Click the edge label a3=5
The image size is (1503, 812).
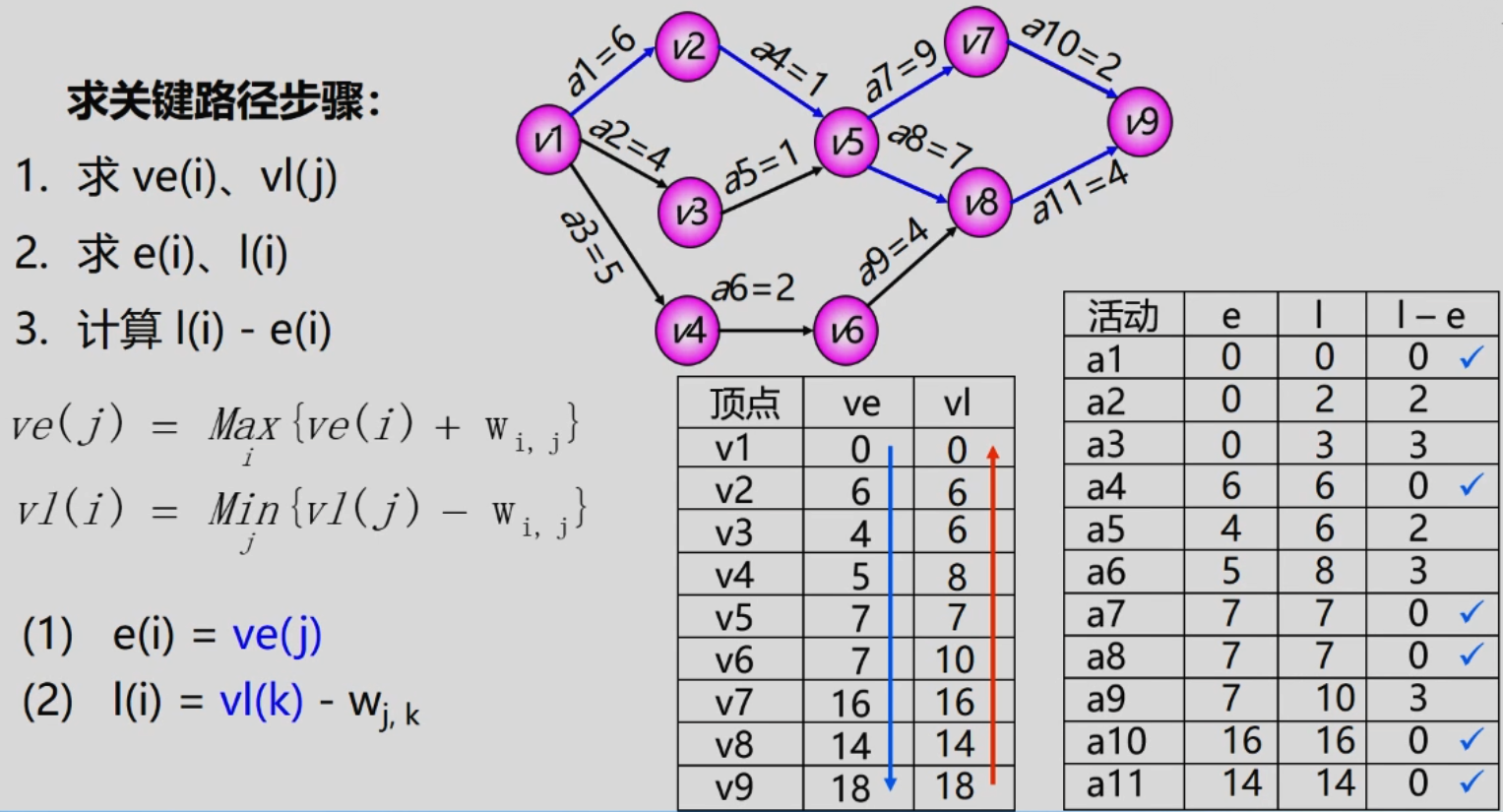coord(591,245)
